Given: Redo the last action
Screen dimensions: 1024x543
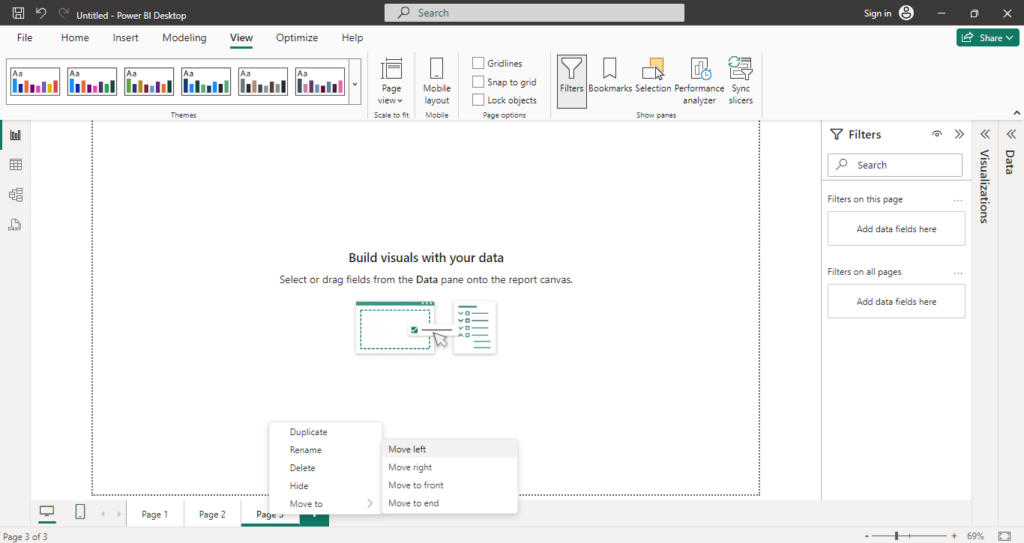Looking at the screenshot, I should (63, 13).
